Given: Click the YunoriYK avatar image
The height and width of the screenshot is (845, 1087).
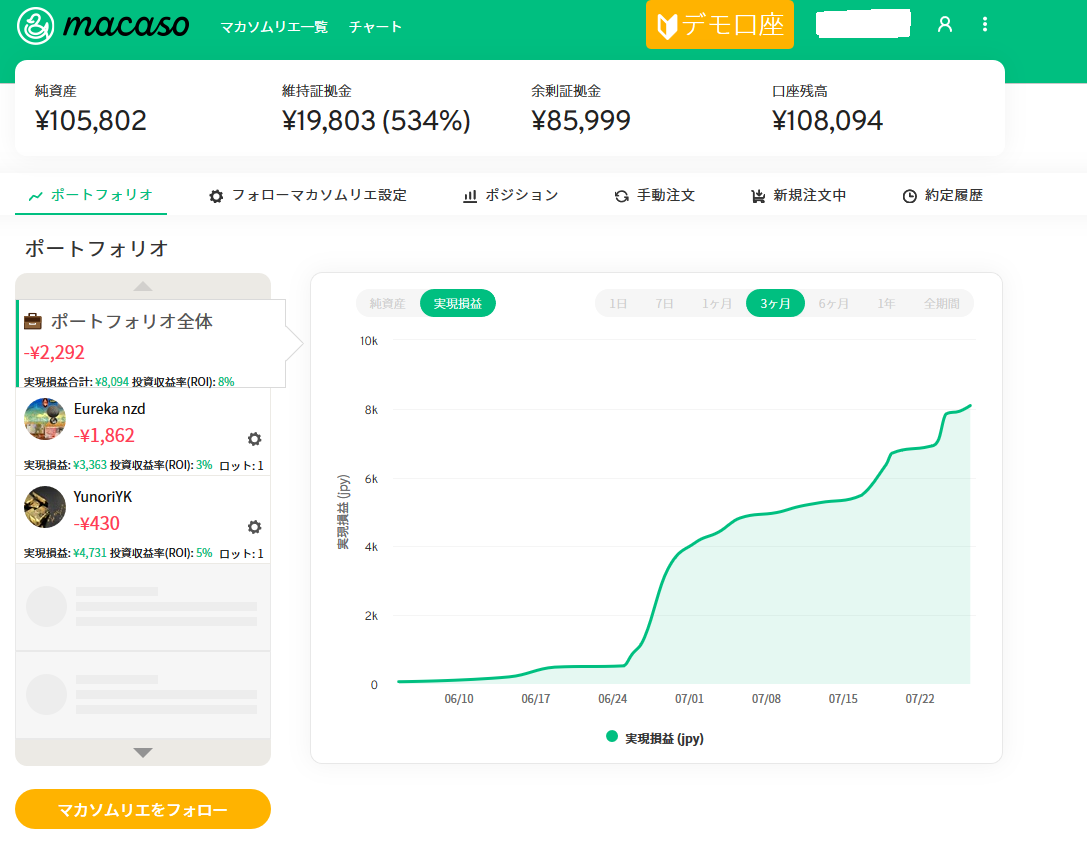Looking at the screenshot, I should pos(45,507).
